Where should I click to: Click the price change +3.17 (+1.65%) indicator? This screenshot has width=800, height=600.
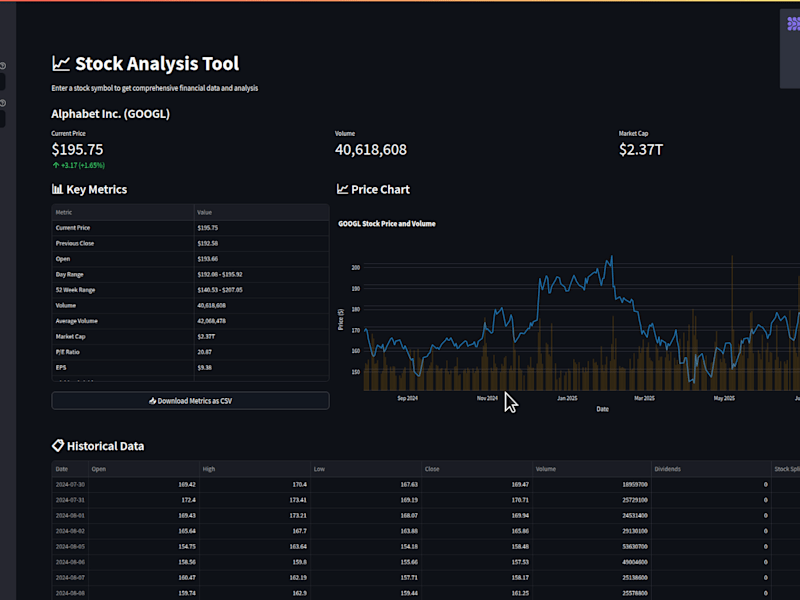(x=79, y=165)
